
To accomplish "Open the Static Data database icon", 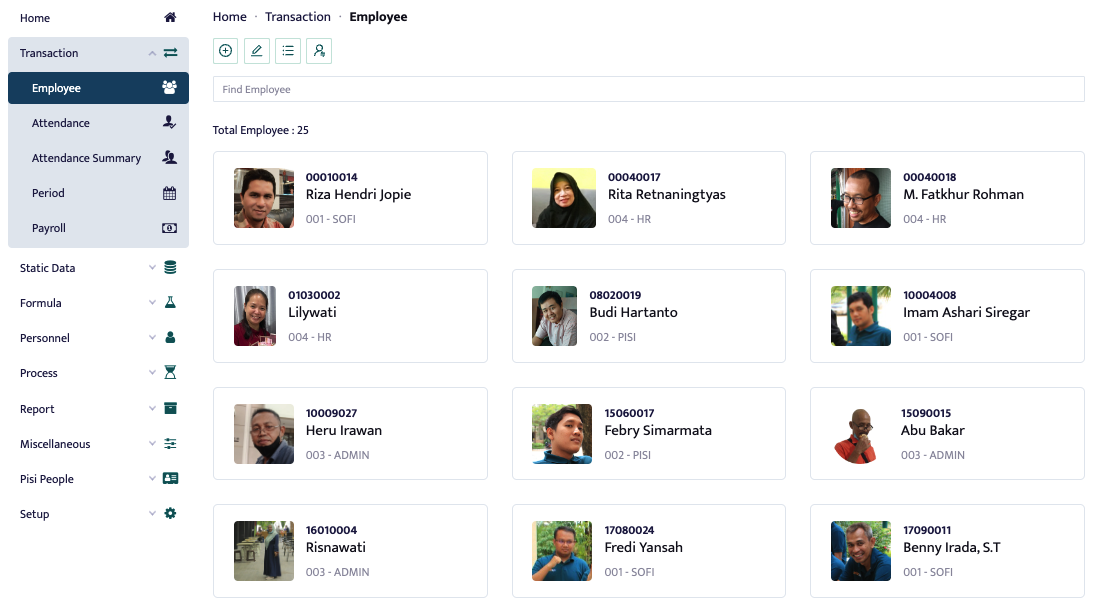I will coord(171,267).
